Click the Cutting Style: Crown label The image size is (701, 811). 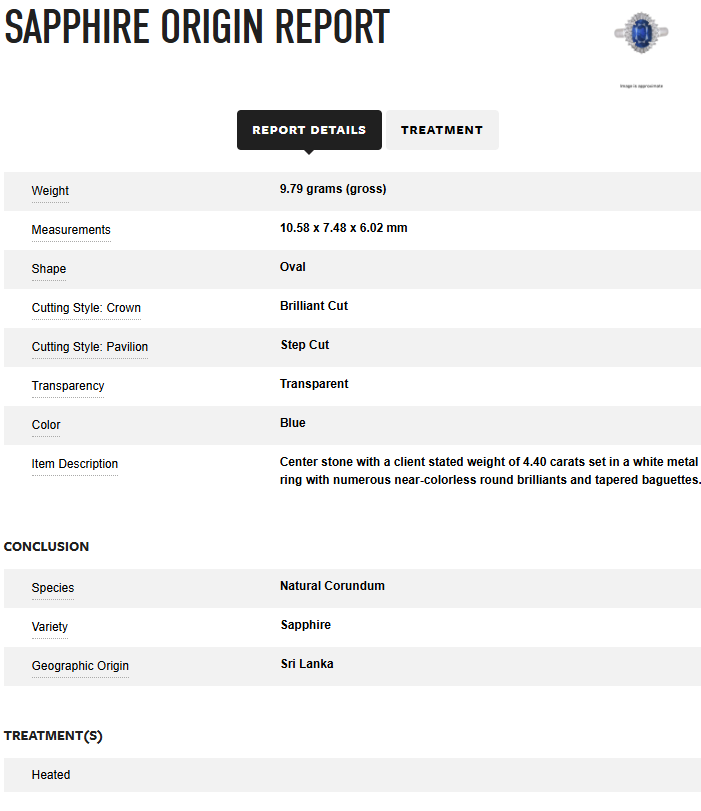pyautogui.click(x=86, y=308)
